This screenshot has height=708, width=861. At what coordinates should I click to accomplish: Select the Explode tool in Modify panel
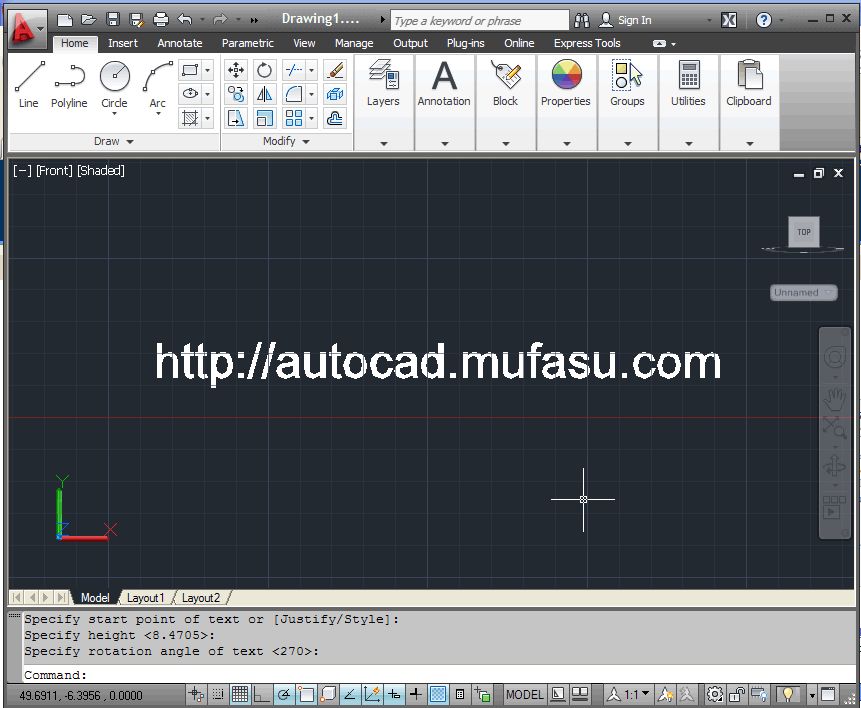pos(335,94)
